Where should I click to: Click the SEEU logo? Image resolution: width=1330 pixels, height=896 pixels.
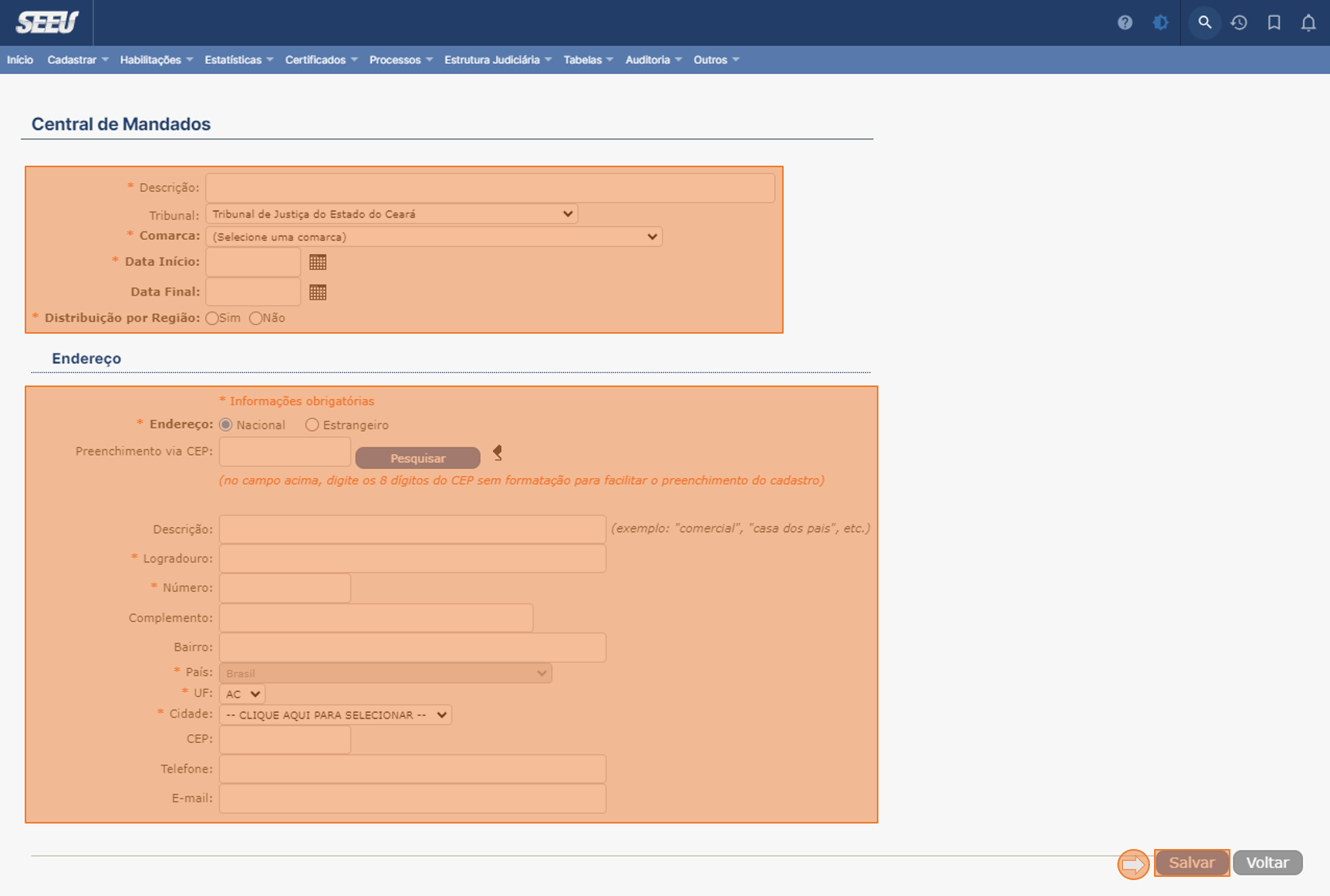pos(47,22)
